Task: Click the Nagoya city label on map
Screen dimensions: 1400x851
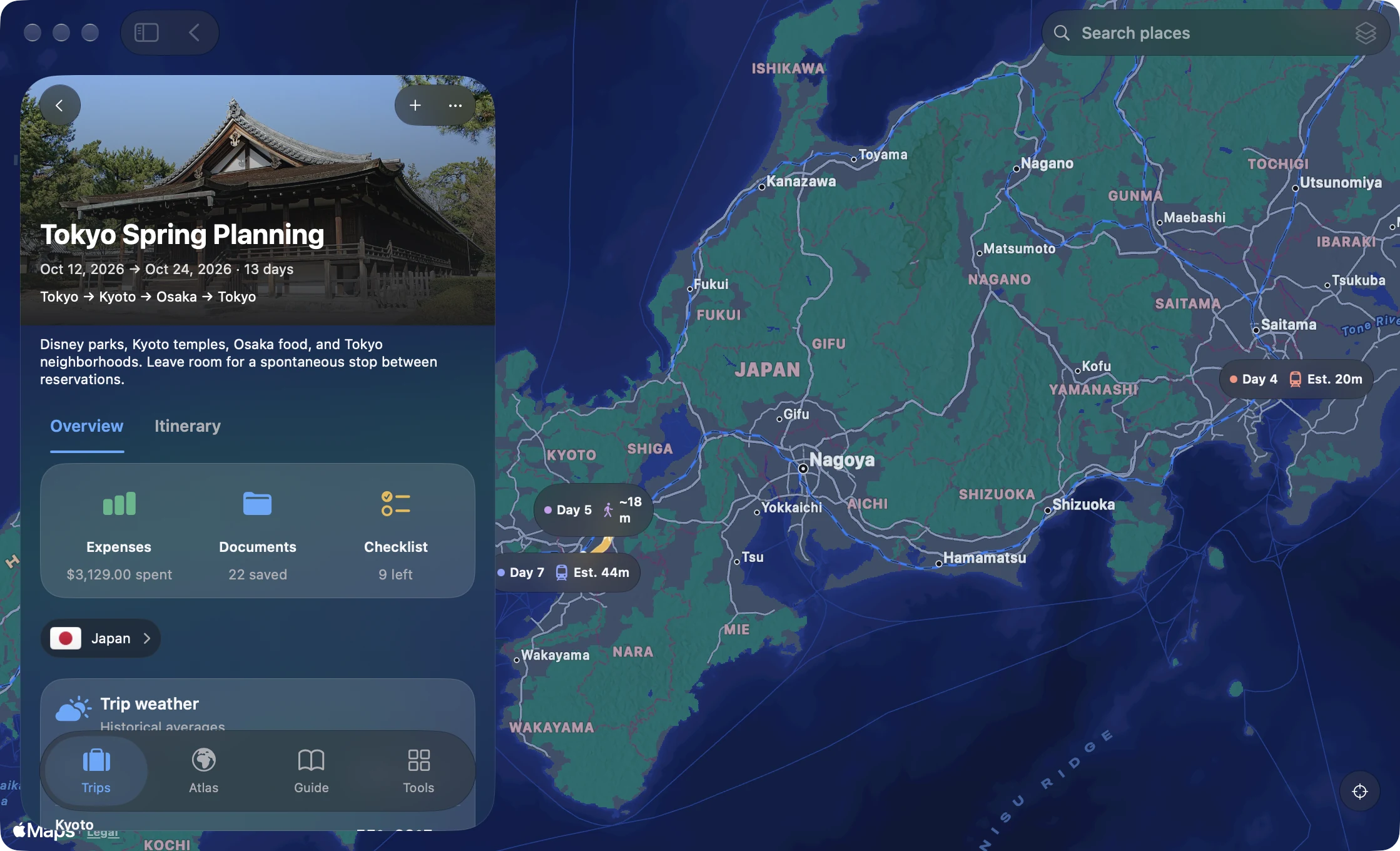Action: point(841,460)
